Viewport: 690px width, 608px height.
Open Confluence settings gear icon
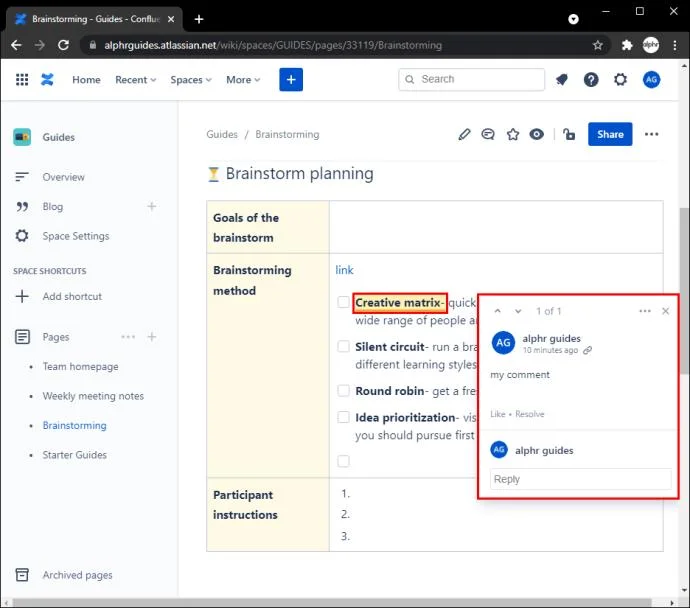click(620, 80)
